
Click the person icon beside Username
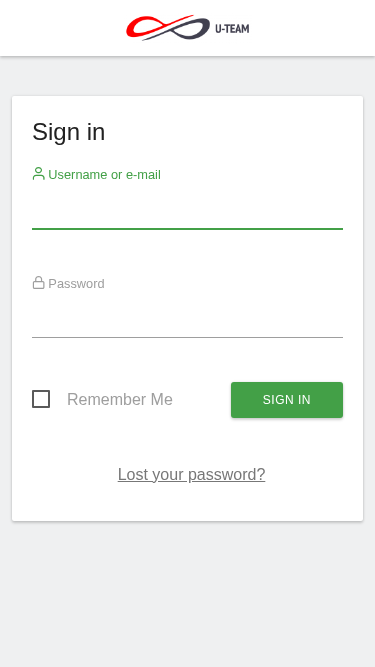39,174
